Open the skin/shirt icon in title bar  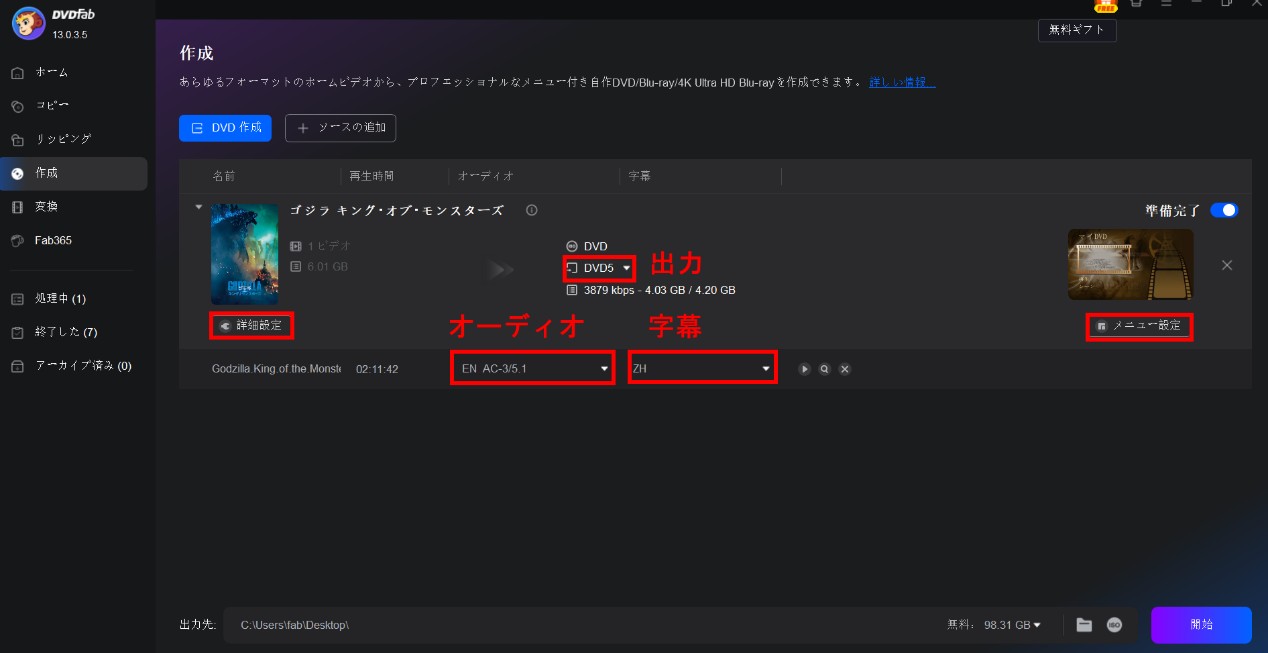pos(1136,3)
